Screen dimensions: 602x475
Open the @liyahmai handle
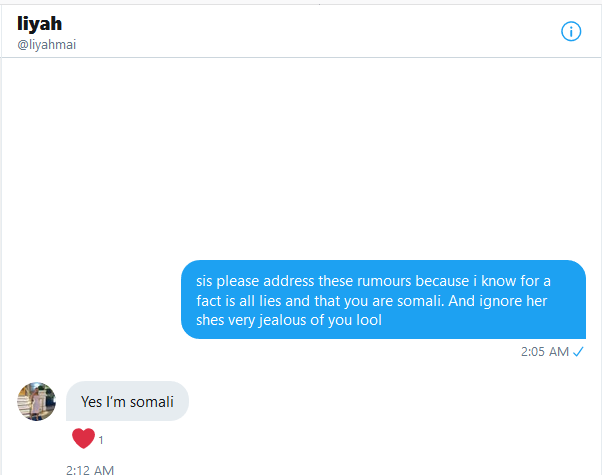point(46,45)
